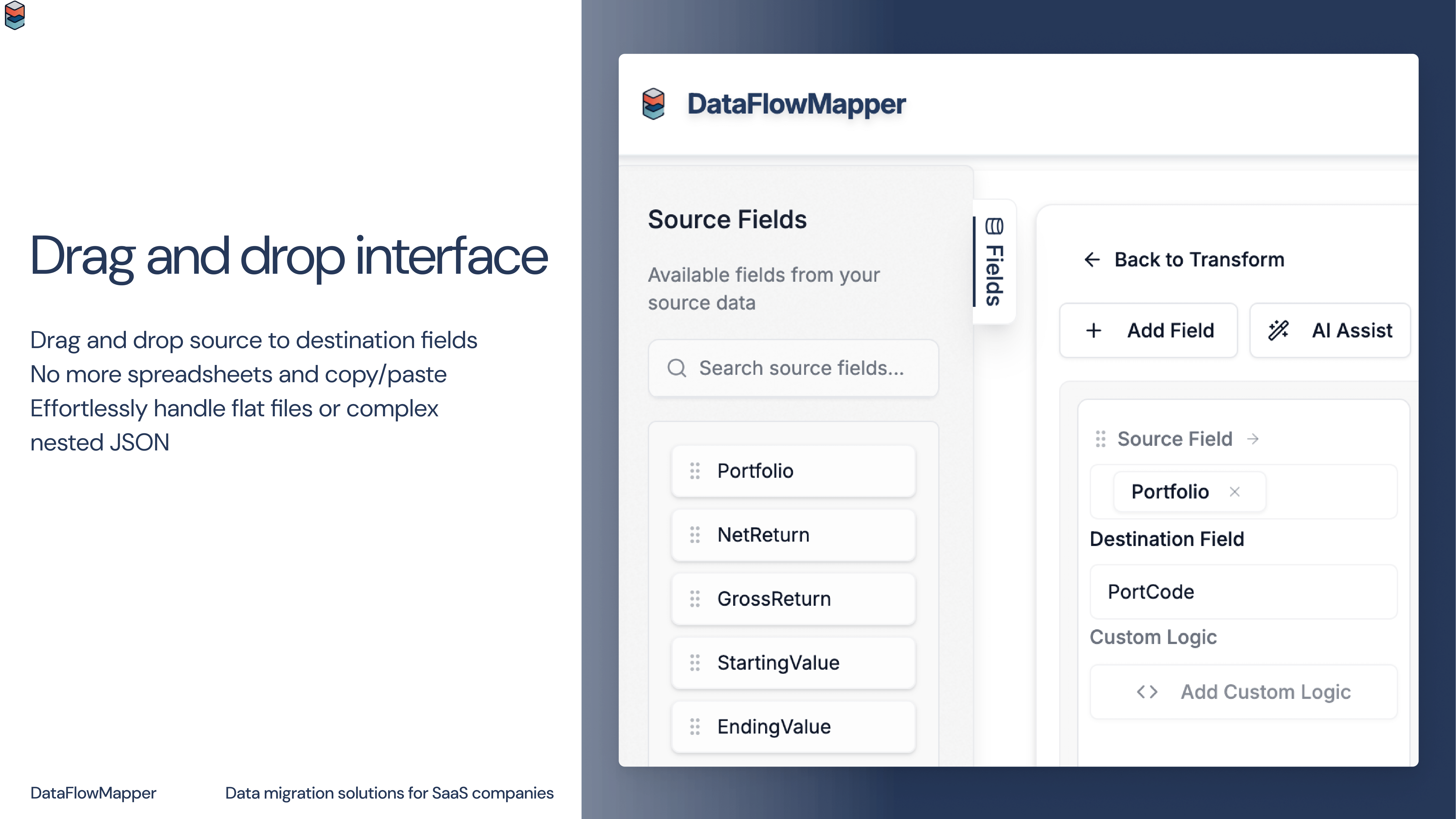Click the magic wand AI Assist icon
This screenshot has height=819, width=1456.
click(x=1279, y=331)
